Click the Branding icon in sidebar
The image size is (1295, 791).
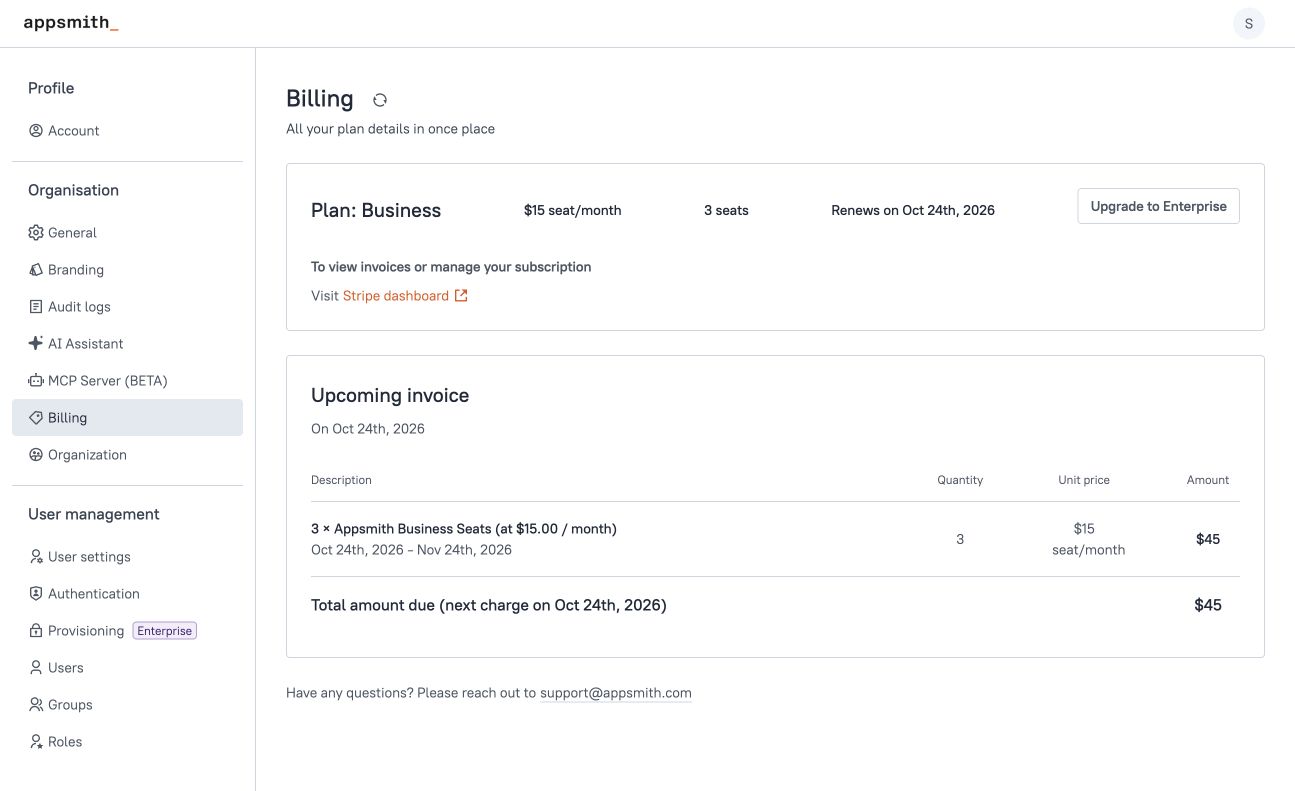[x=36, y=270]
